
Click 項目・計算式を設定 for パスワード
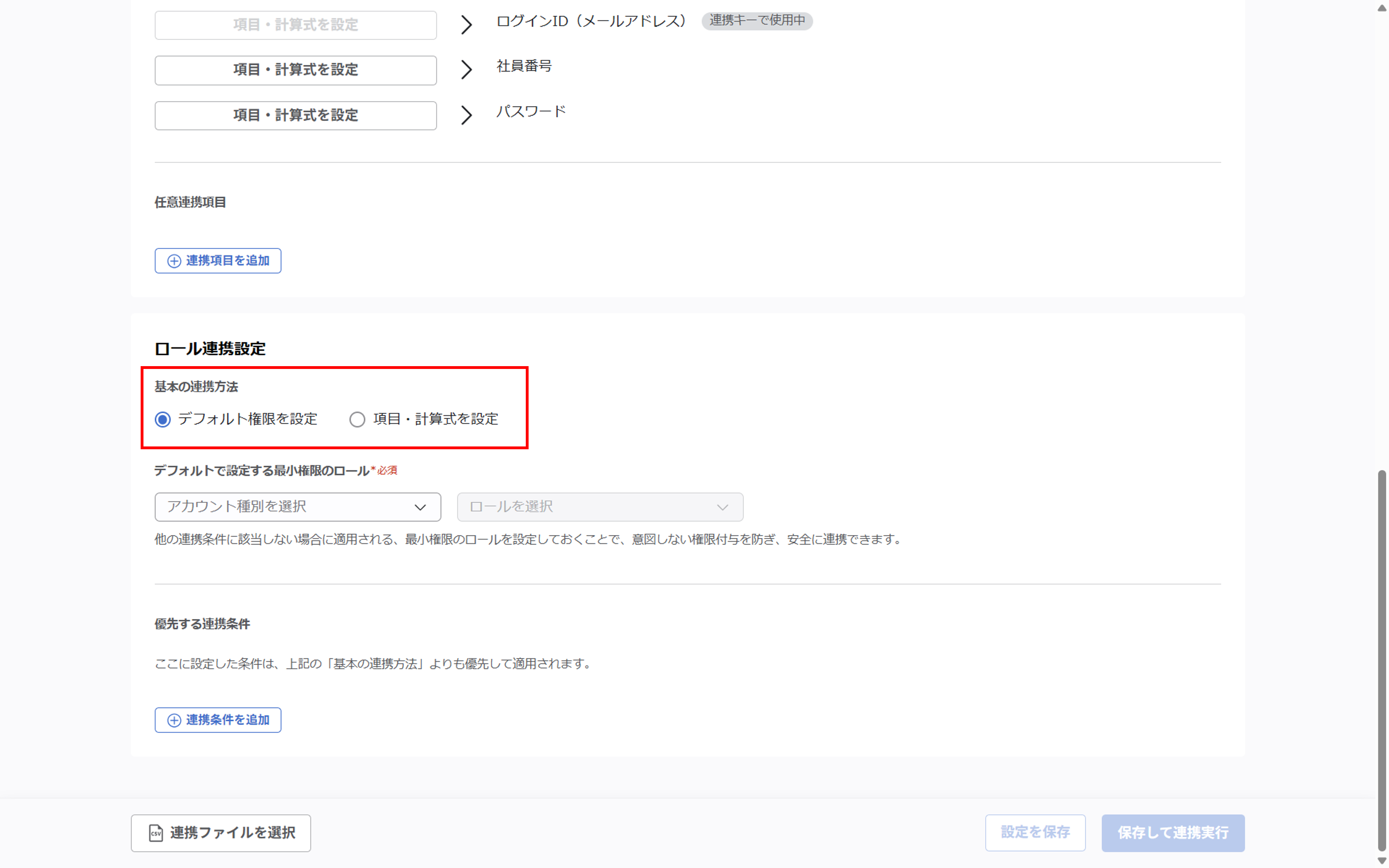click(x=296, y=115)
